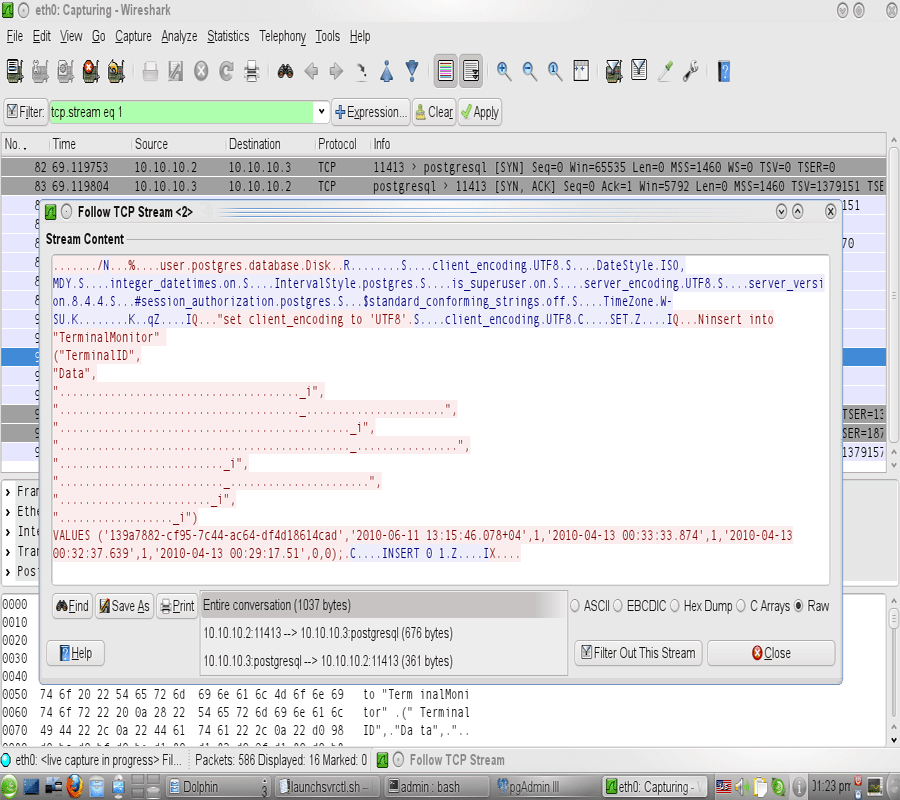900x800 pixels.
Task: Click the Find button in stream dialog
Action: click(x=72, y=606)
